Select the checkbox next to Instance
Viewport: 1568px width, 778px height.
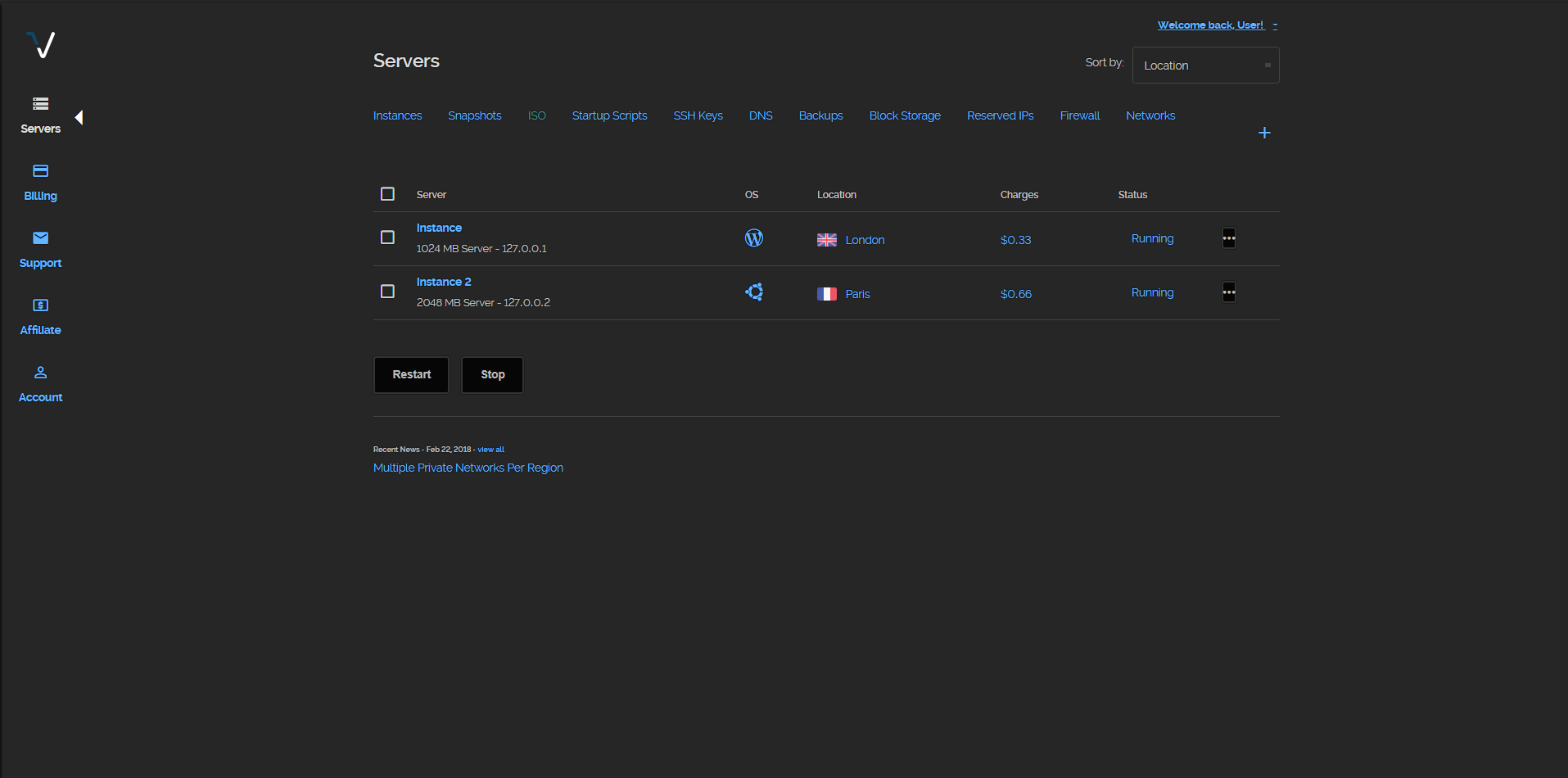click(x=387, y=237)
